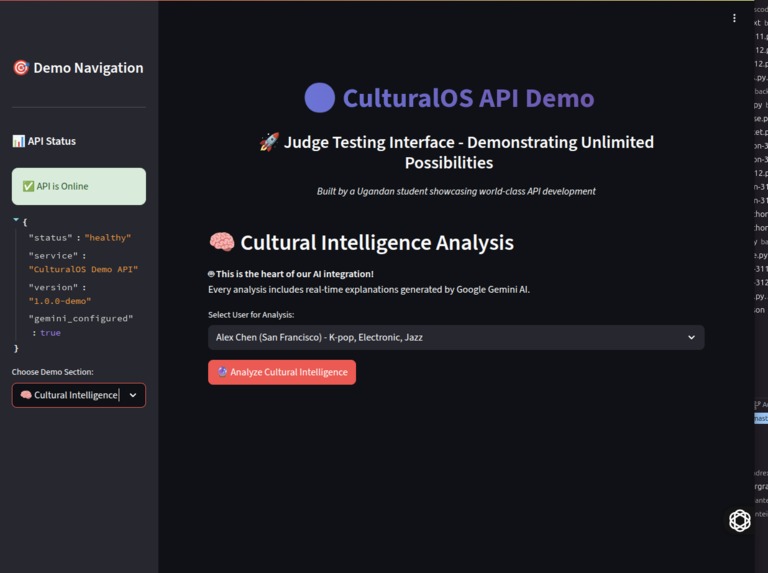
Task: Click the green checkmark in API is Online
Action: 28,186
